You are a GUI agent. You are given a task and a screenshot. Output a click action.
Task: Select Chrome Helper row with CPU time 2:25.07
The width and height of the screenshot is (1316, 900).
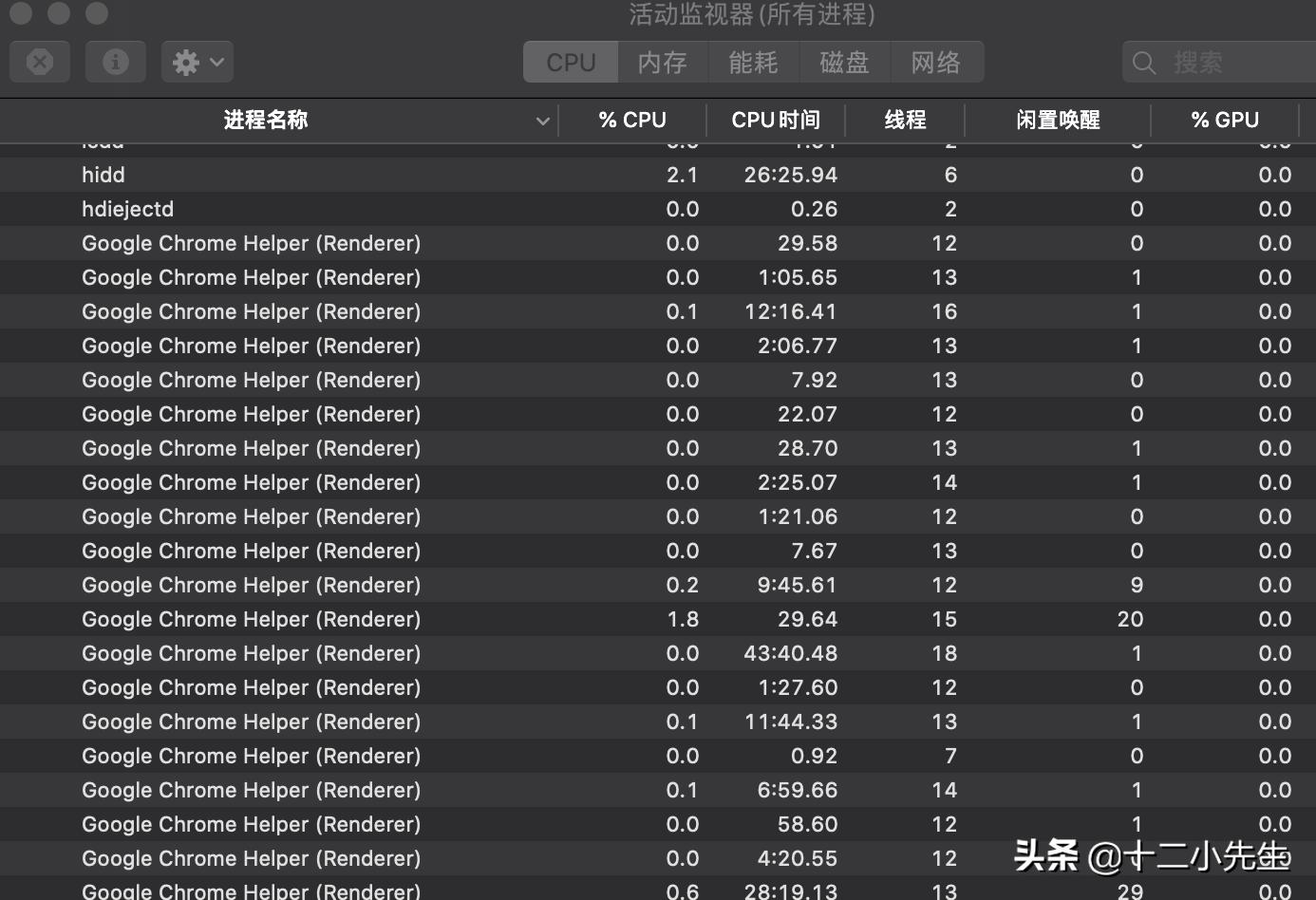click(658, 482)
